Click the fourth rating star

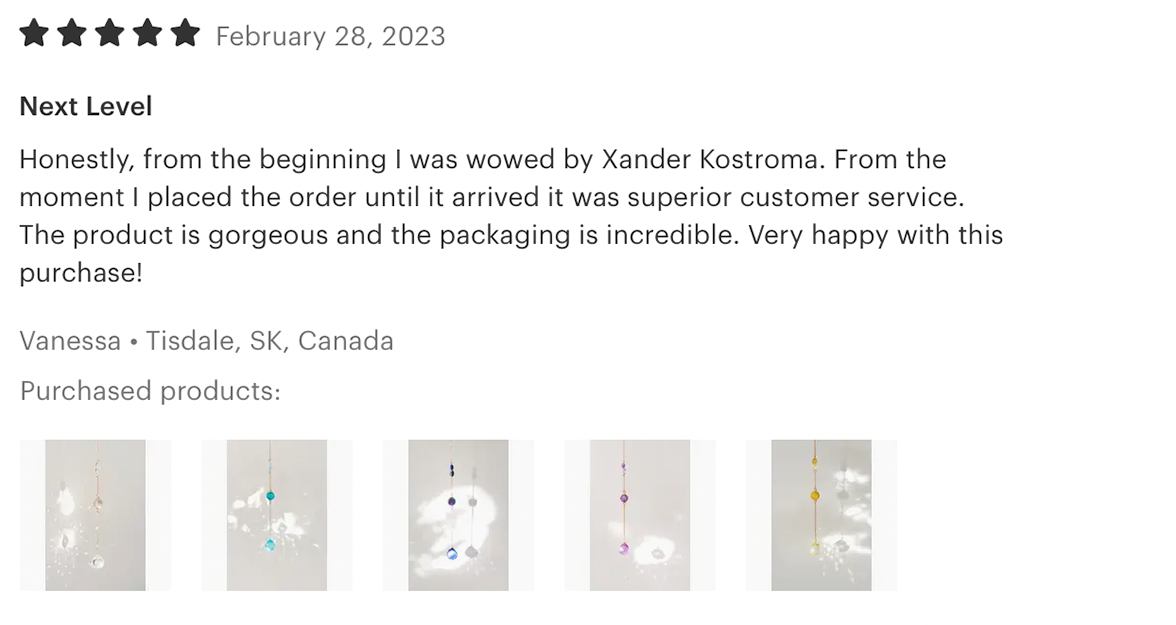[148, 34]
